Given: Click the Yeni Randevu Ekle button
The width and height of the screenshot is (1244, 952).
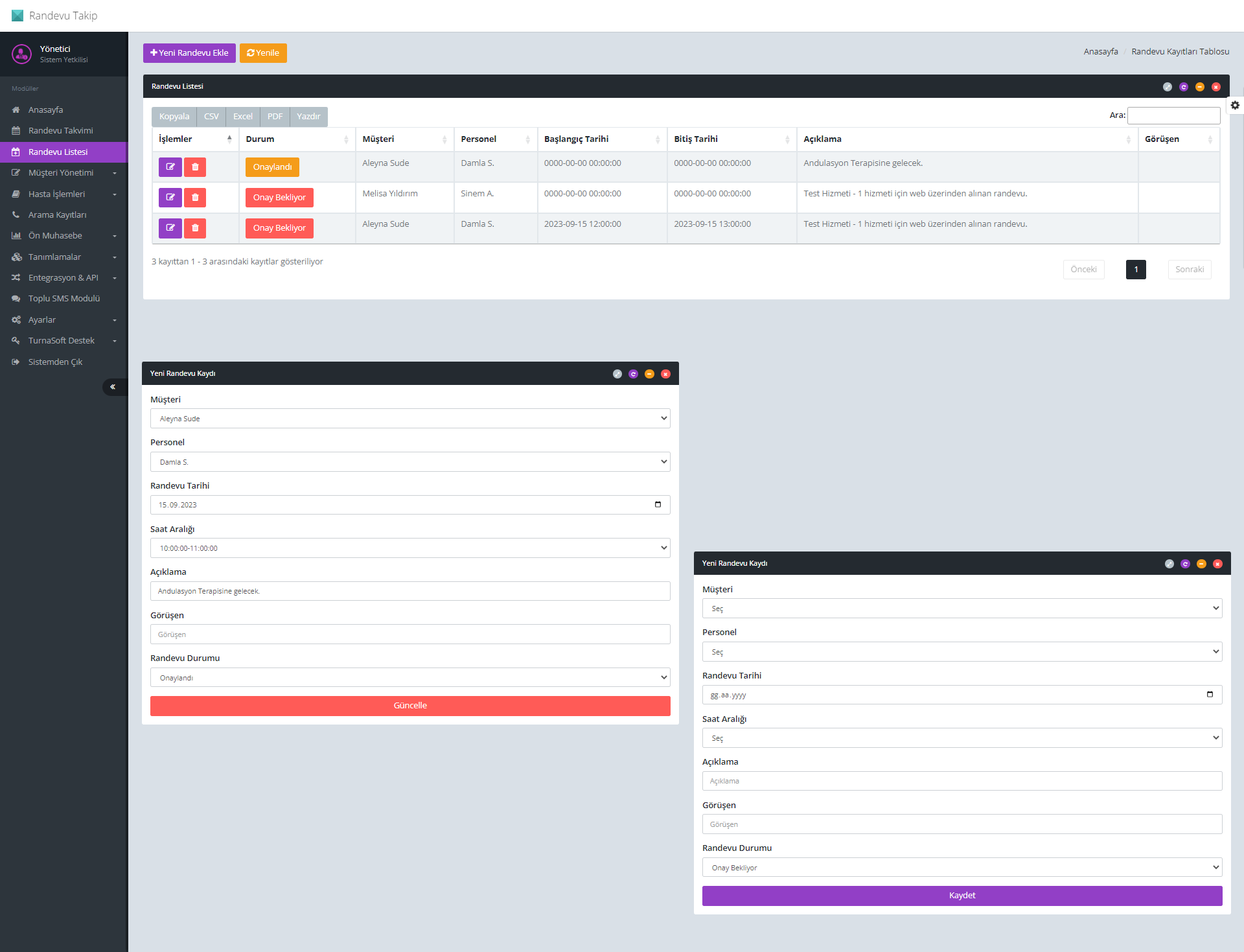Looking at the screenshot, I should [189, 53].
